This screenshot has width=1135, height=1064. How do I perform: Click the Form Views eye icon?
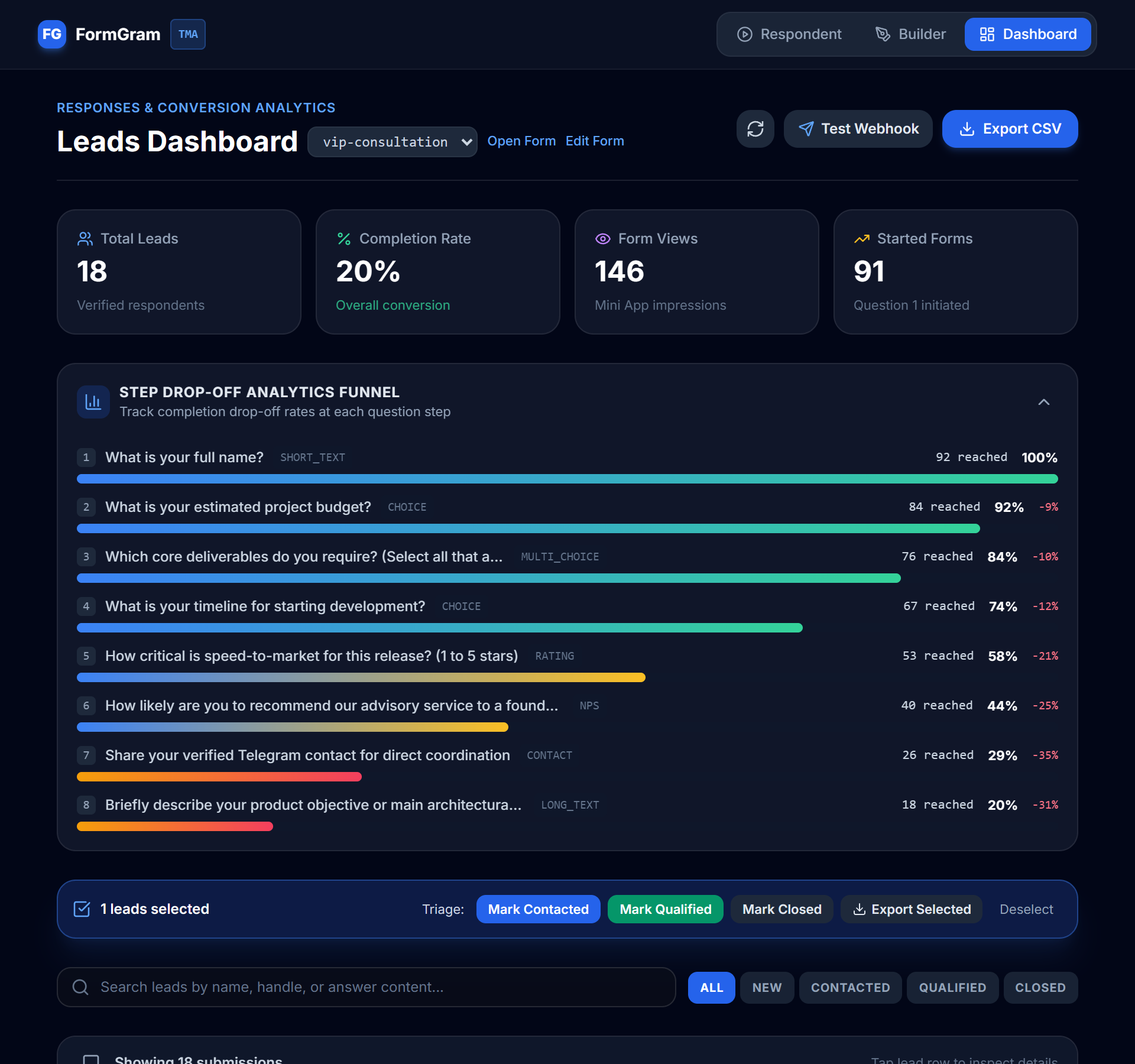pos(603,239)
